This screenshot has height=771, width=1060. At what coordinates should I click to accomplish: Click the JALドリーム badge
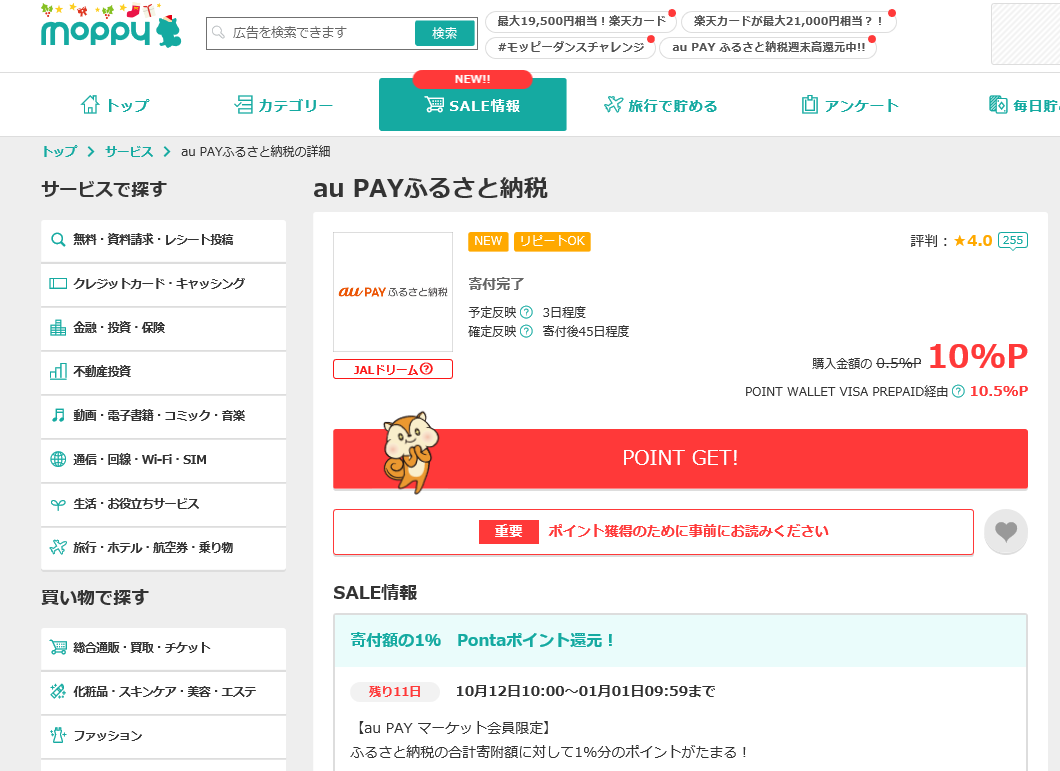pyautogui.click(x=393, y=369)
